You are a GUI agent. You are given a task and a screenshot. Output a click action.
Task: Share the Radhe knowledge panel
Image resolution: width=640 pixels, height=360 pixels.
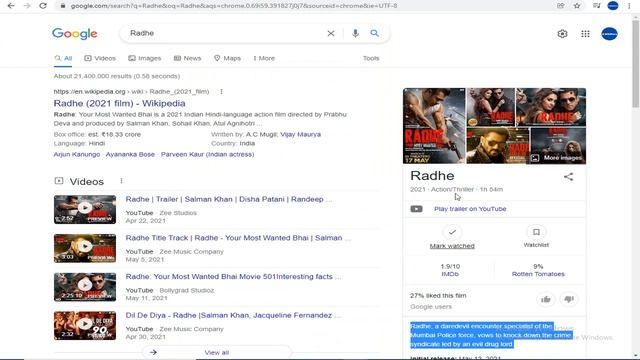568,177
